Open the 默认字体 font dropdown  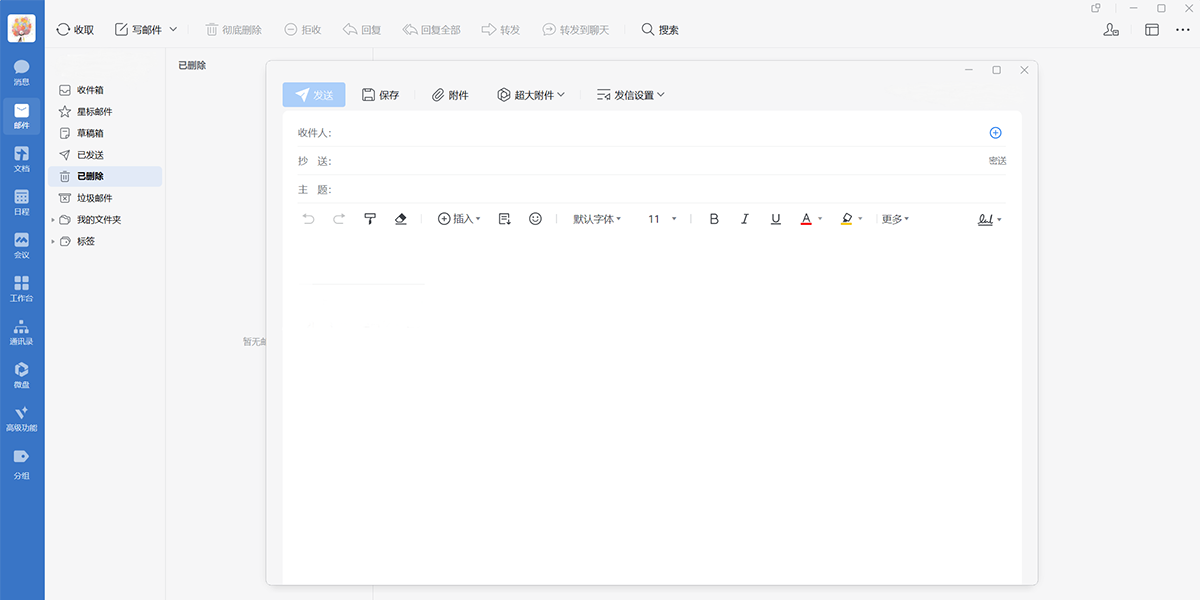click(x=597, y=219)
